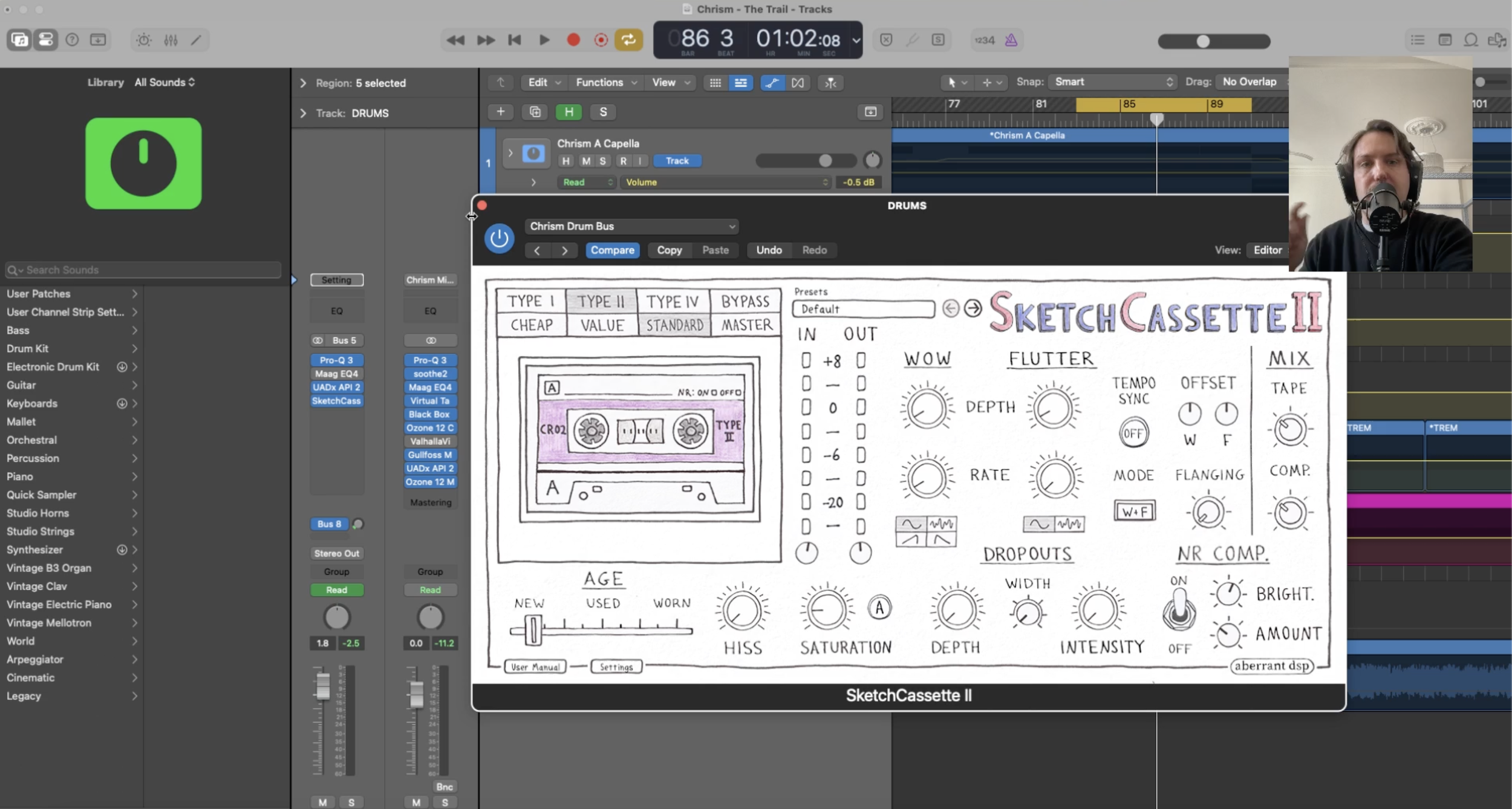Open the Chrism Drum Bus preset dropdown

[631, 226]
